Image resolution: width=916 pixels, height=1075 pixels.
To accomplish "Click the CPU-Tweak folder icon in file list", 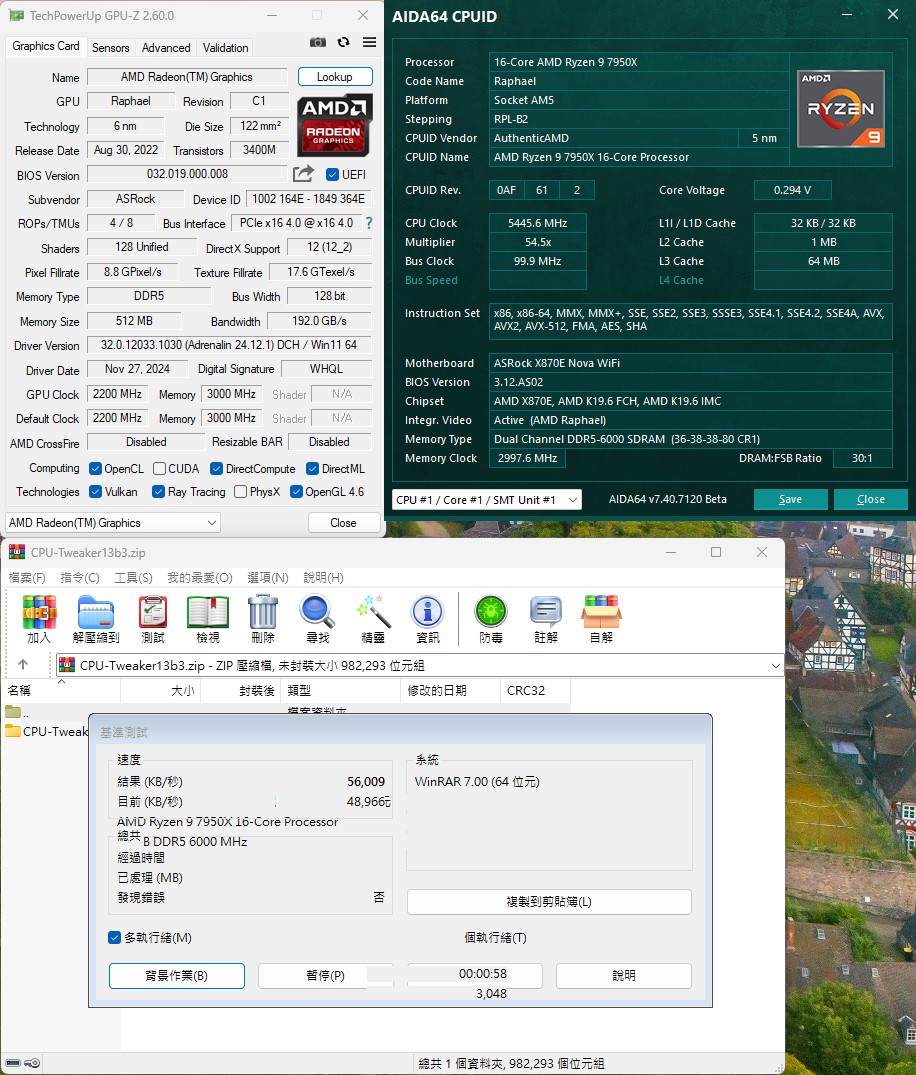I will 12,731.
